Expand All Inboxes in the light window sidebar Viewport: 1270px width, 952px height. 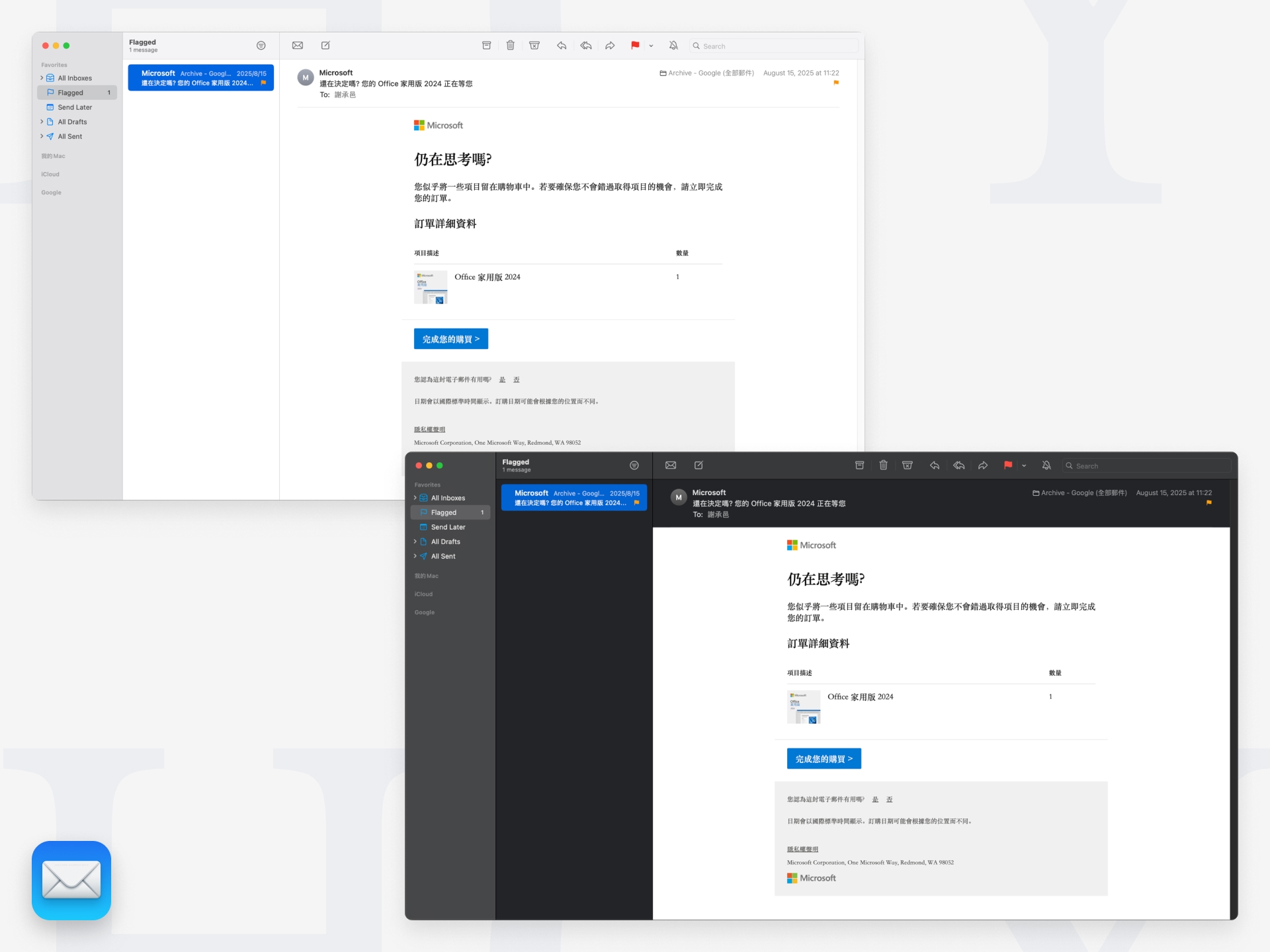[42, 78]
